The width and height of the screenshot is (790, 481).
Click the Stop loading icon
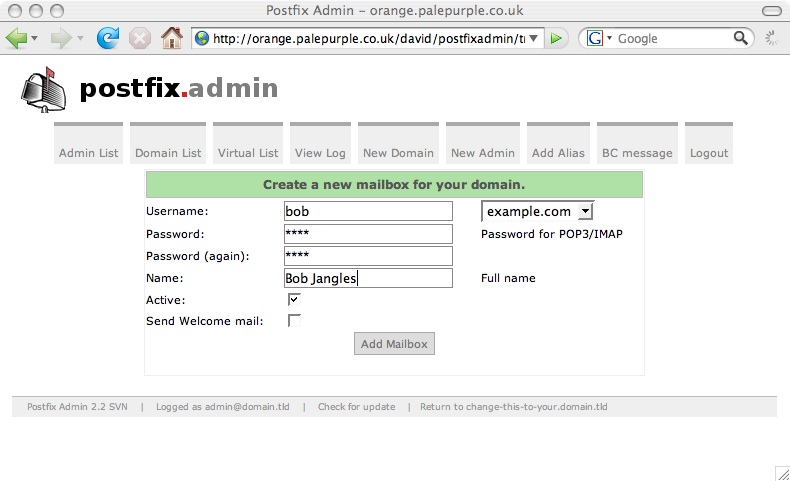139,38
